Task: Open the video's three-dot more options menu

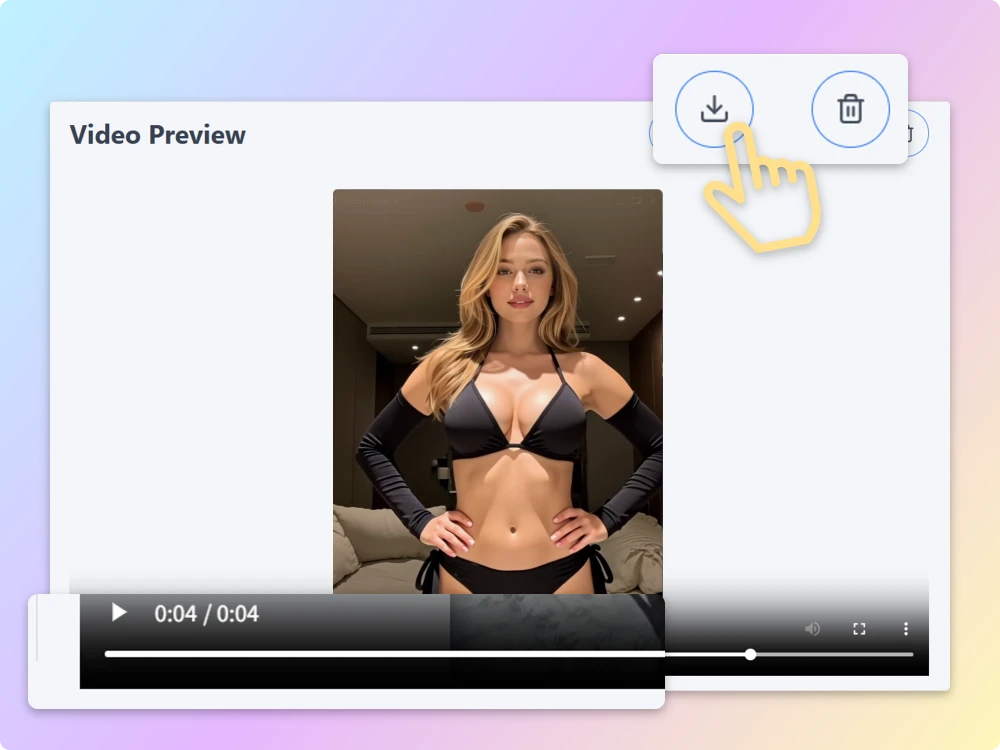Action: click(x=906, y=629)
